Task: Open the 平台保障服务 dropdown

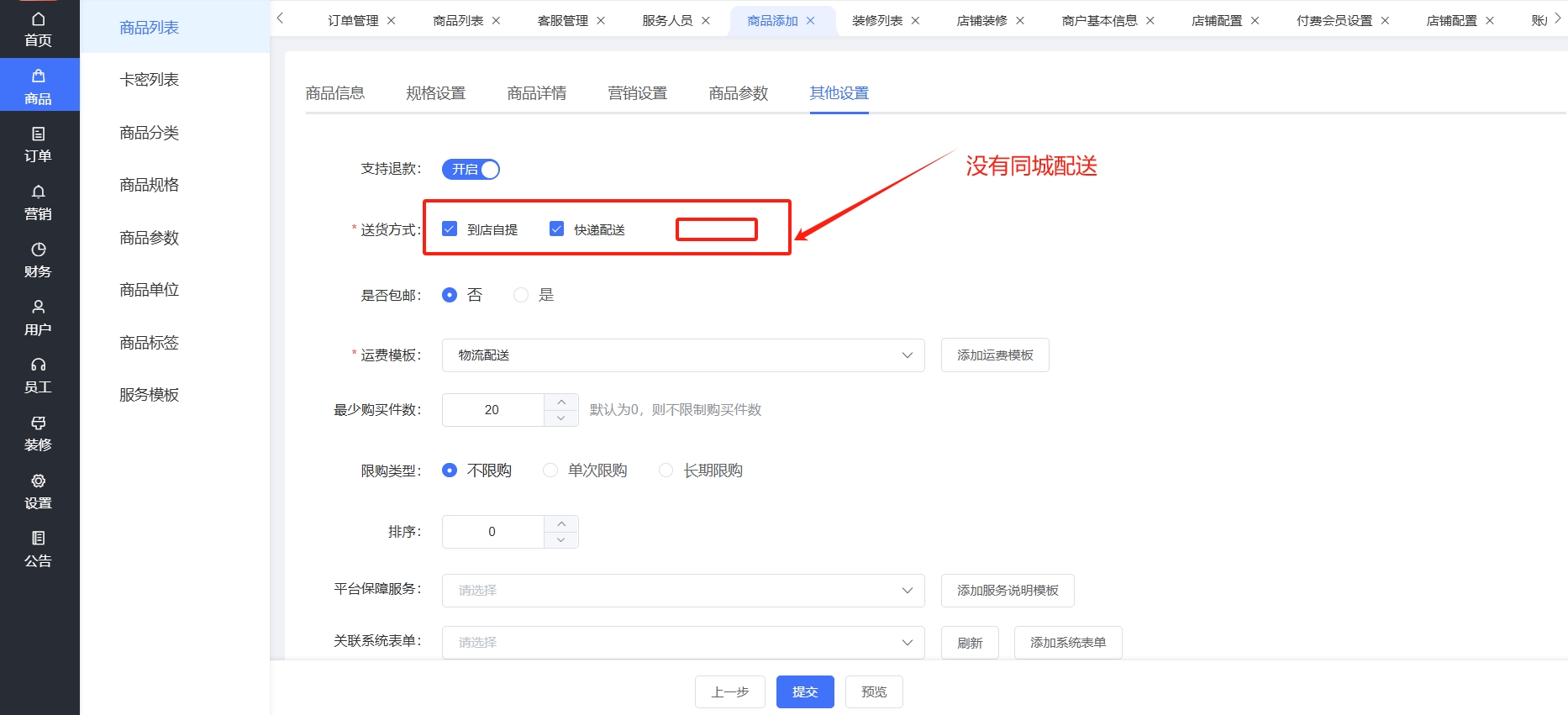Action: [682, 591]
